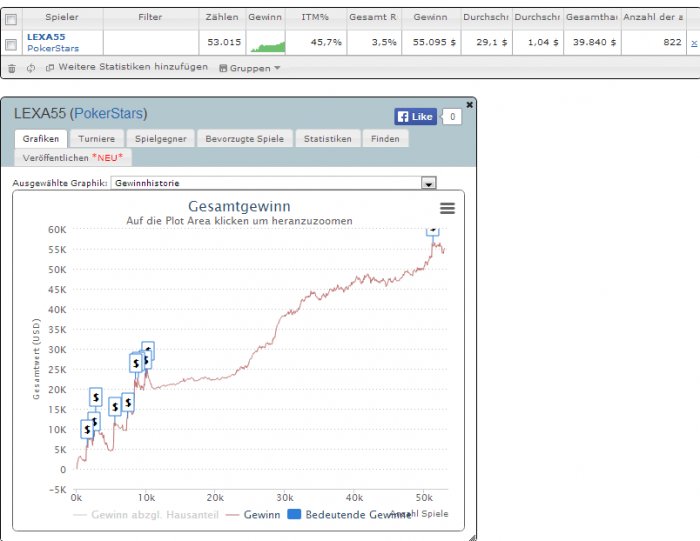Check the LEXA55 row checkbox
Image resolution: width=700 pixels, height=541 pixels.
(x=11, y=44)
